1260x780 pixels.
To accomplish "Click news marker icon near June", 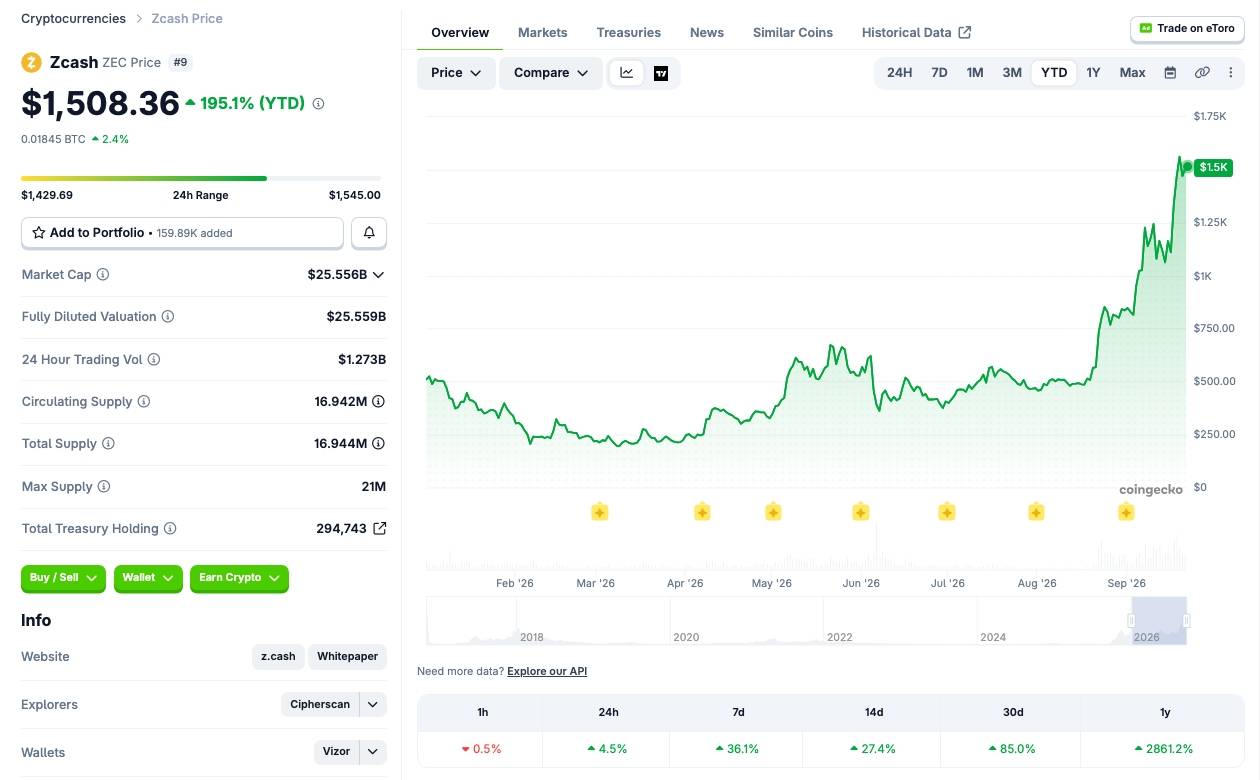I will pos(861,512).
